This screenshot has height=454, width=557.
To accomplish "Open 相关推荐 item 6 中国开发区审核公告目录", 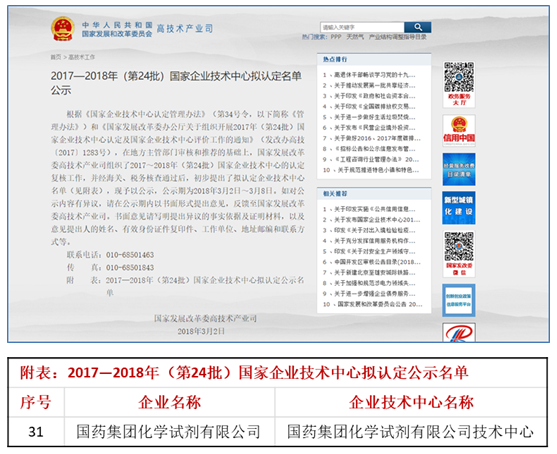I will click(372, 262).
